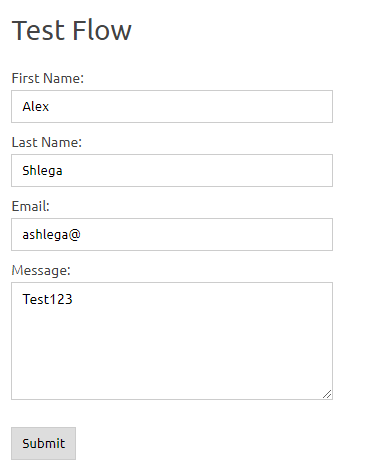Place cursor on the text "Shlega"
This screenshot has width=377, height=472.
[42, 171]
